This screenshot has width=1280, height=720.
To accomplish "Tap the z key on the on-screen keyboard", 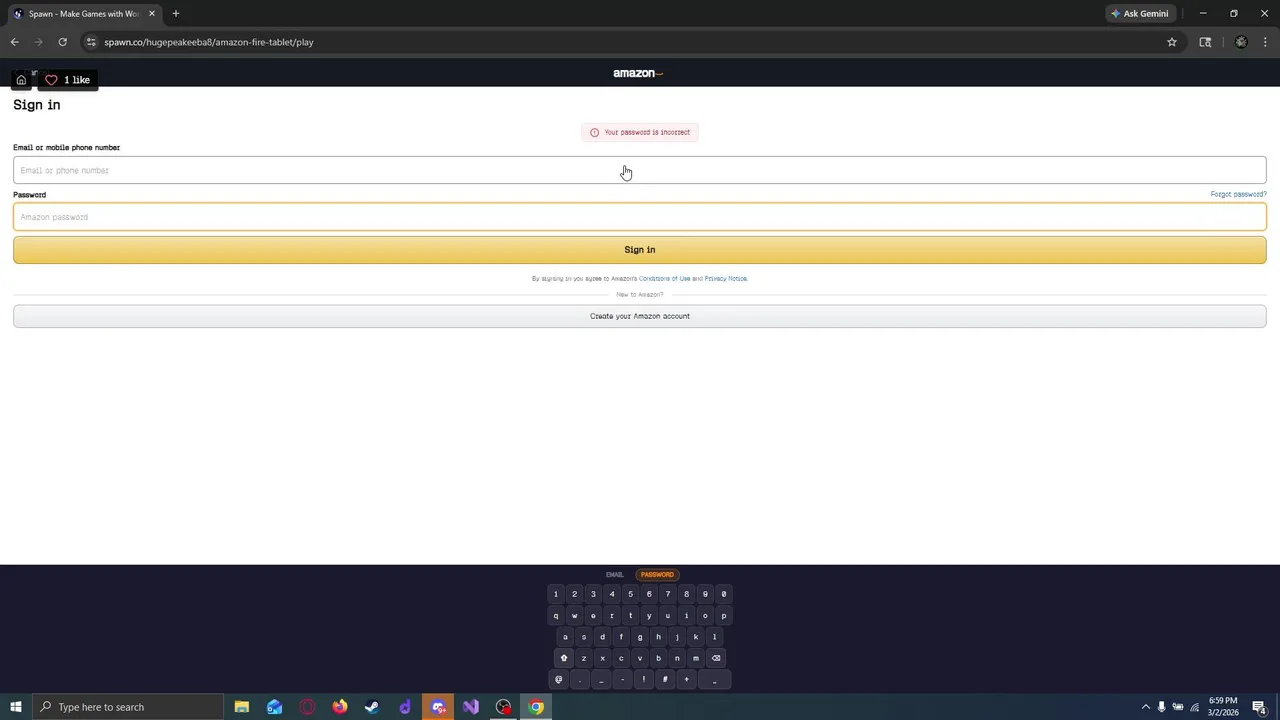I will pos(584,658).
